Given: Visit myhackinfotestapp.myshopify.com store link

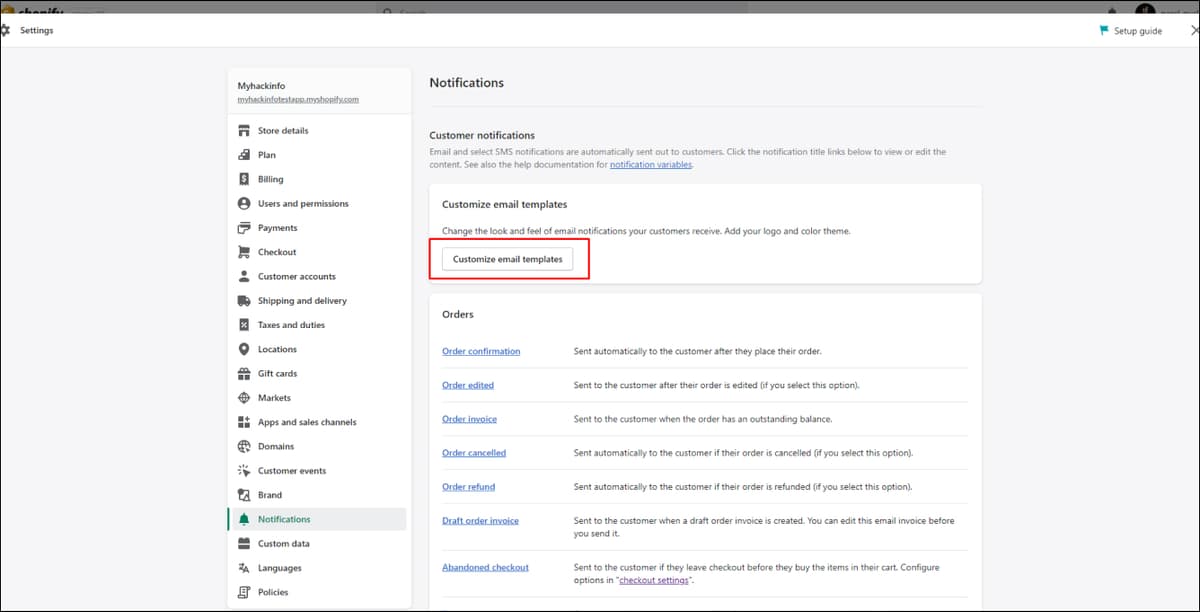Looking at the screenshot, I should click(298, 100).
